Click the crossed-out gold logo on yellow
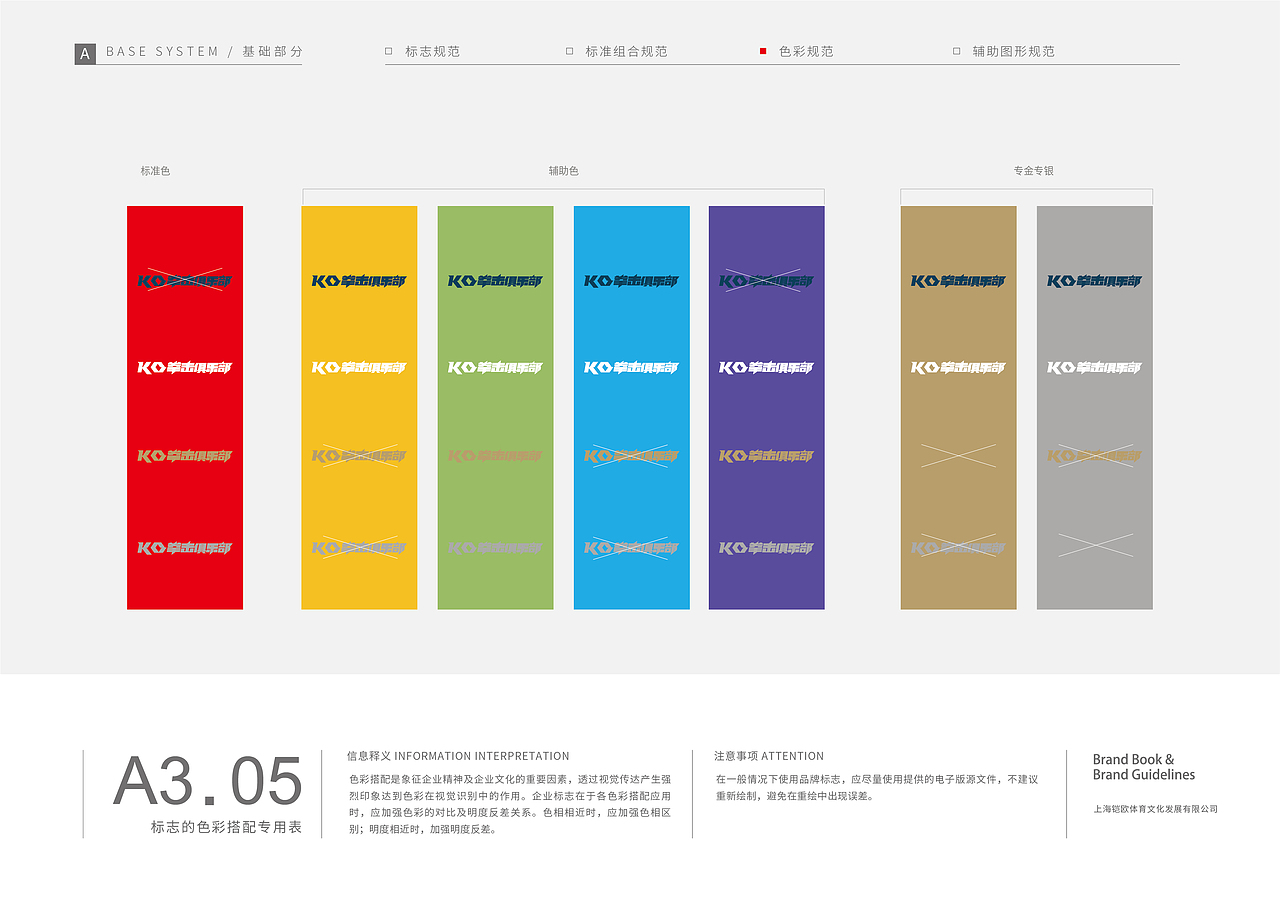This screenshot has width=1280, height=905. click(359, 456)
